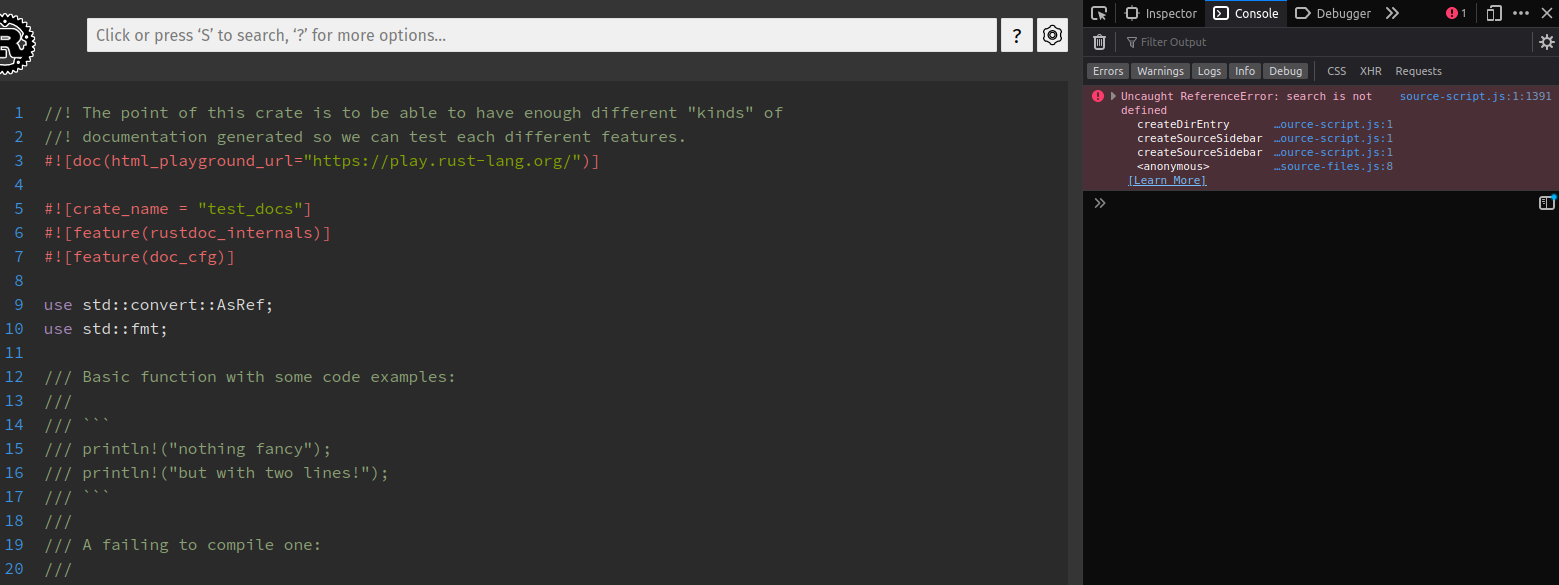Toggle the Warnings log filter
Image resolution: width=1559 pixels, height=585 pixels.
coord(1160,71)
